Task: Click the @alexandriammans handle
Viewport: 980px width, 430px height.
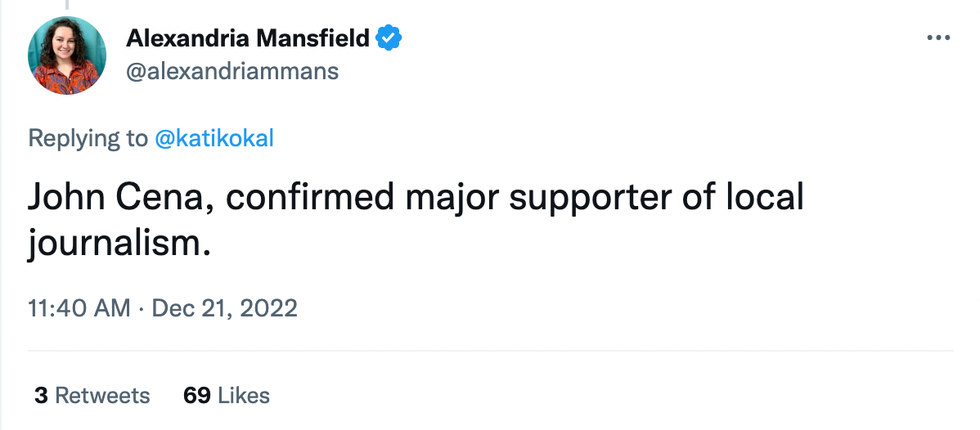Action: click(232, 71)
